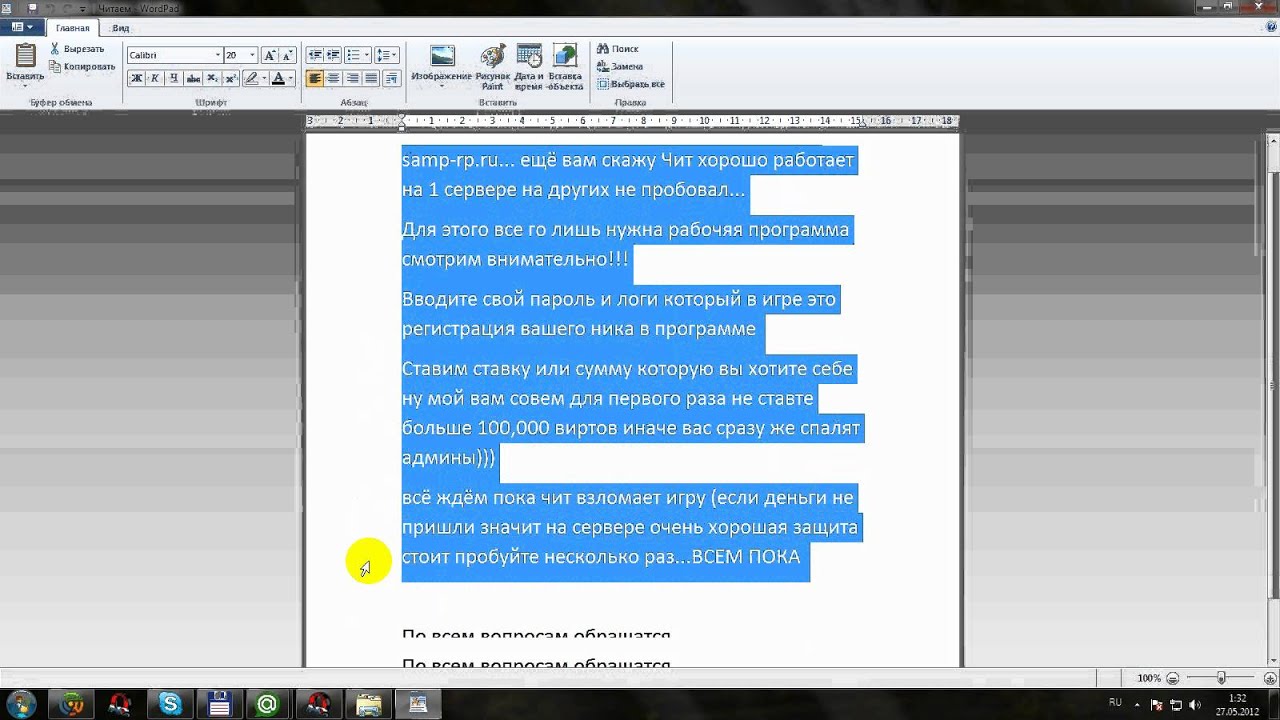The image size is (1280, 720).
Task: Click the horizontal ruler
Action: [x=632, y=121]
